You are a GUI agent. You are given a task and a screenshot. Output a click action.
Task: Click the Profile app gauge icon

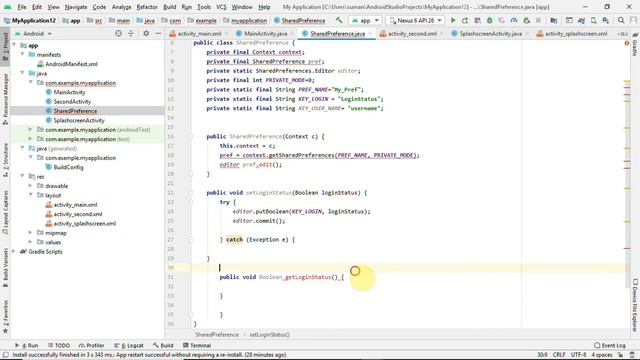click(x=514, y=20)
